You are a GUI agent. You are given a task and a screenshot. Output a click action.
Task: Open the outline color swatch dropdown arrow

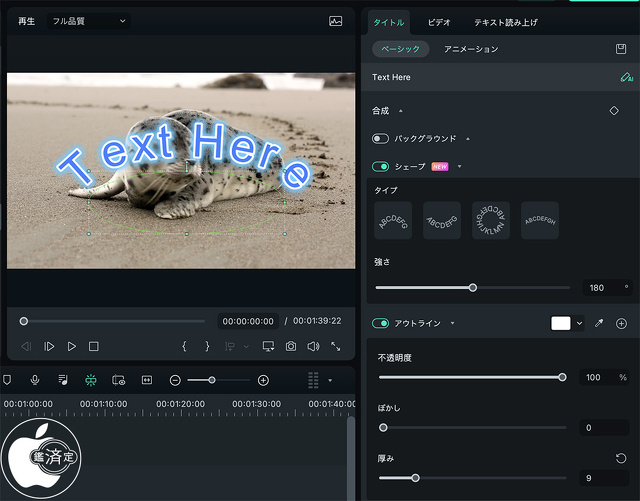click(x=579, y=323)
